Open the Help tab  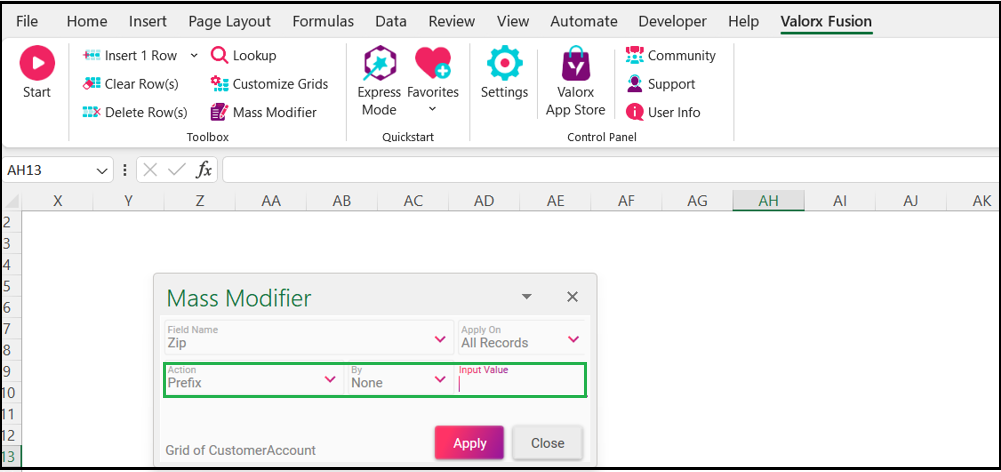point(743,21)
